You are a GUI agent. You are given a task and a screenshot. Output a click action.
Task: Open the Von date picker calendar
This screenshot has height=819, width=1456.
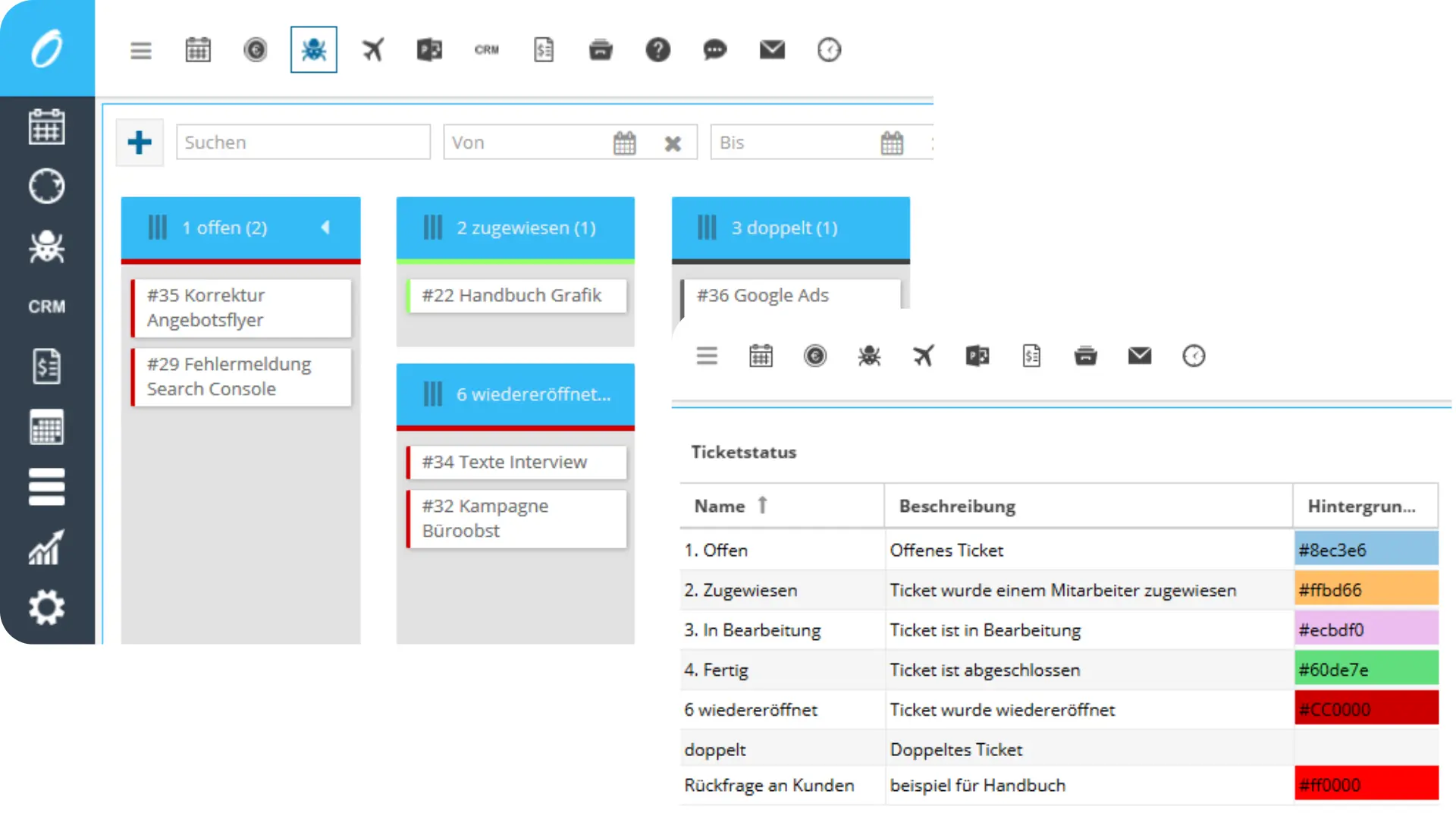[625, 142]
